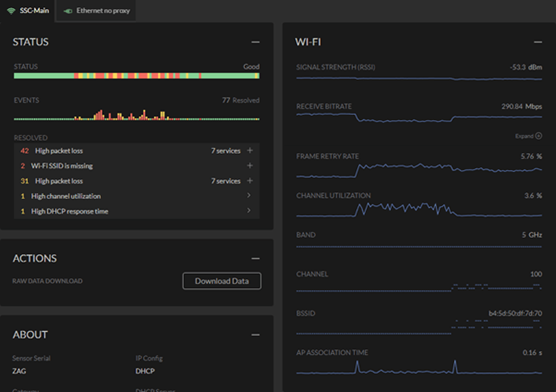Click the Receive Bitrate graph line
Screen dimensions: 556x392
[419, 117]
